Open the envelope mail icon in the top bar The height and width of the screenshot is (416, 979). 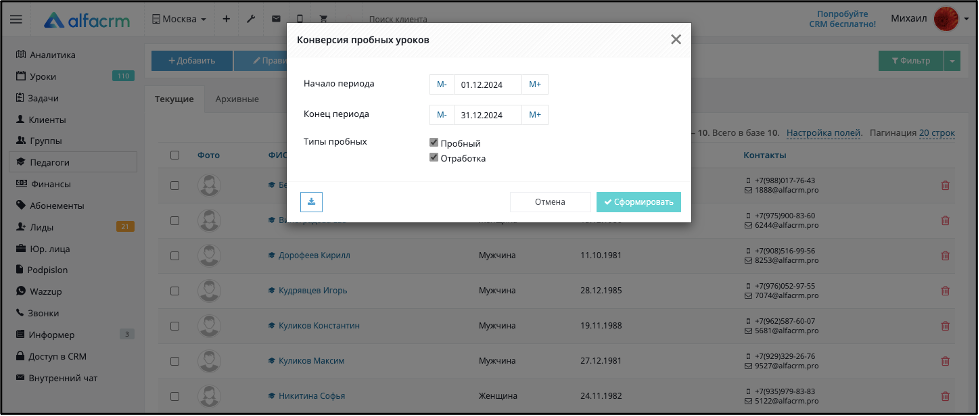point(275,19)
